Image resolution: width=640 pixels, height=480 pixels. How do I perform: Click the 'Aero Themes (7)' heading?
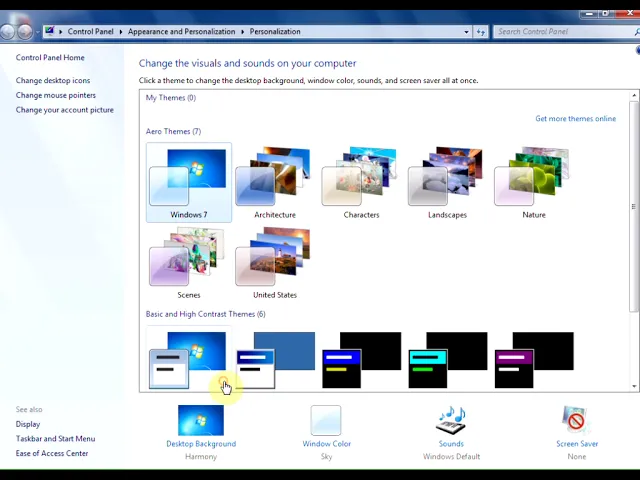pyautogui.click(x=173, y=131)
